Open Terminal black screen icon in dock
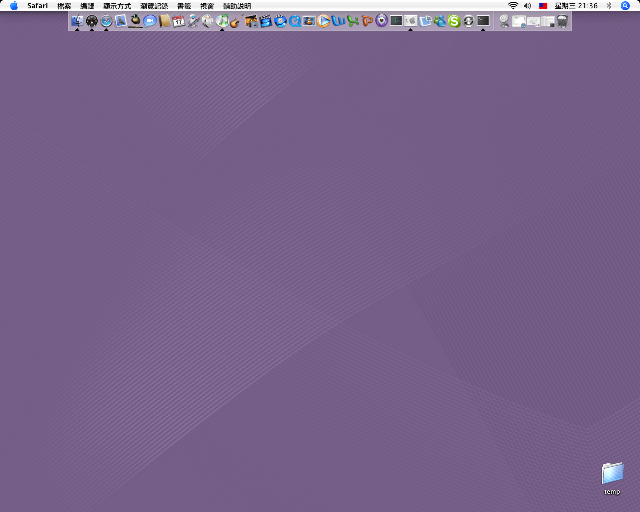This screenshot has height=512, width=640. [x=483, y=21]
